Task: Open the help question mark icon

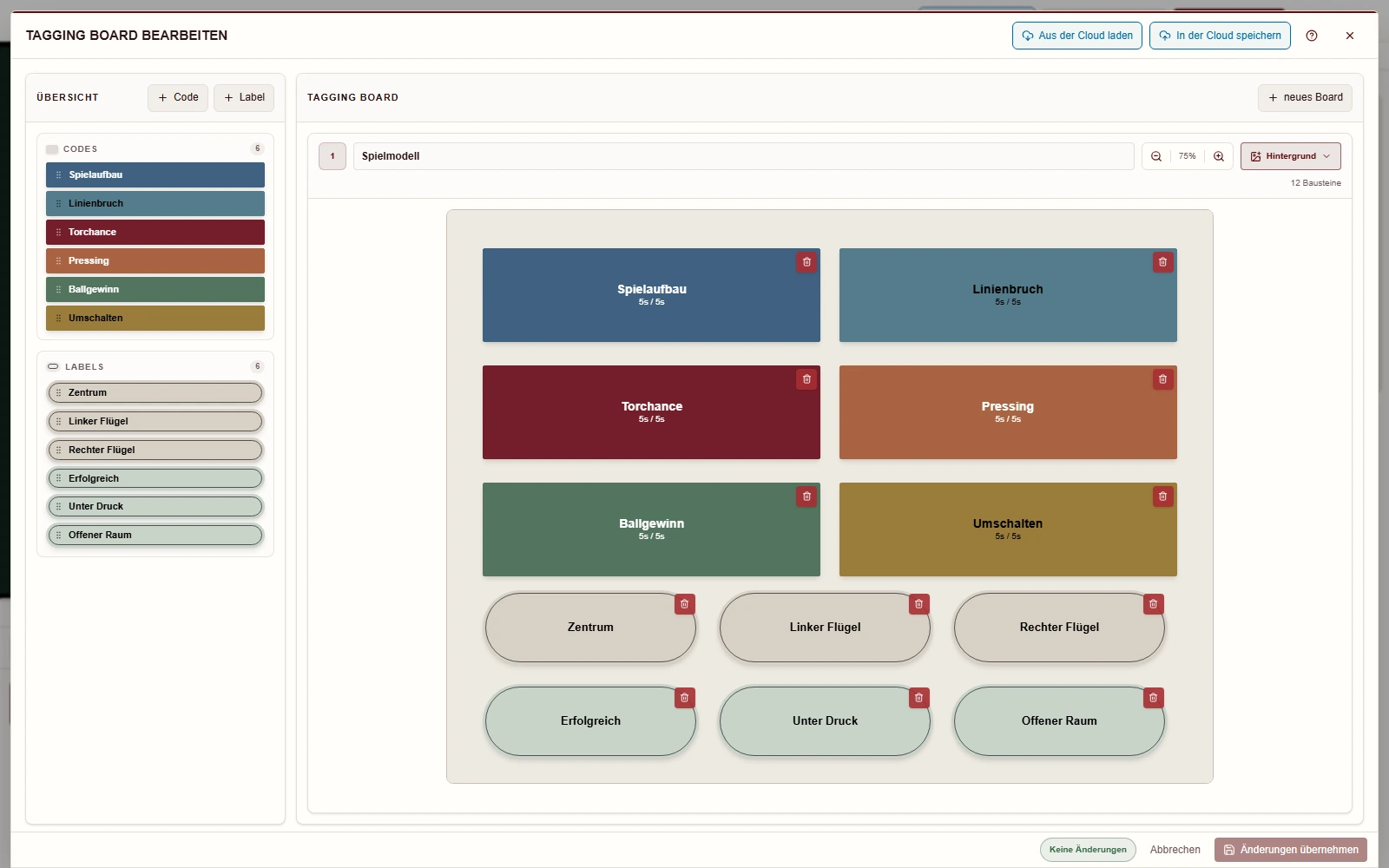Action: point(1312,36)
